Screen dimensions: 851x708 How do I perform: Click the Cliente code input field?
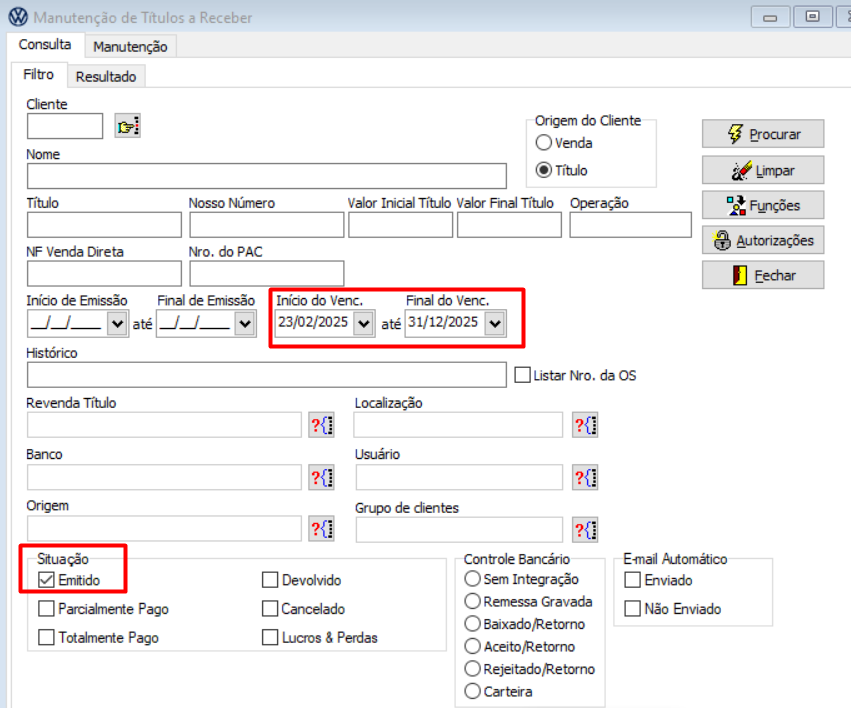tap(65, 126)
